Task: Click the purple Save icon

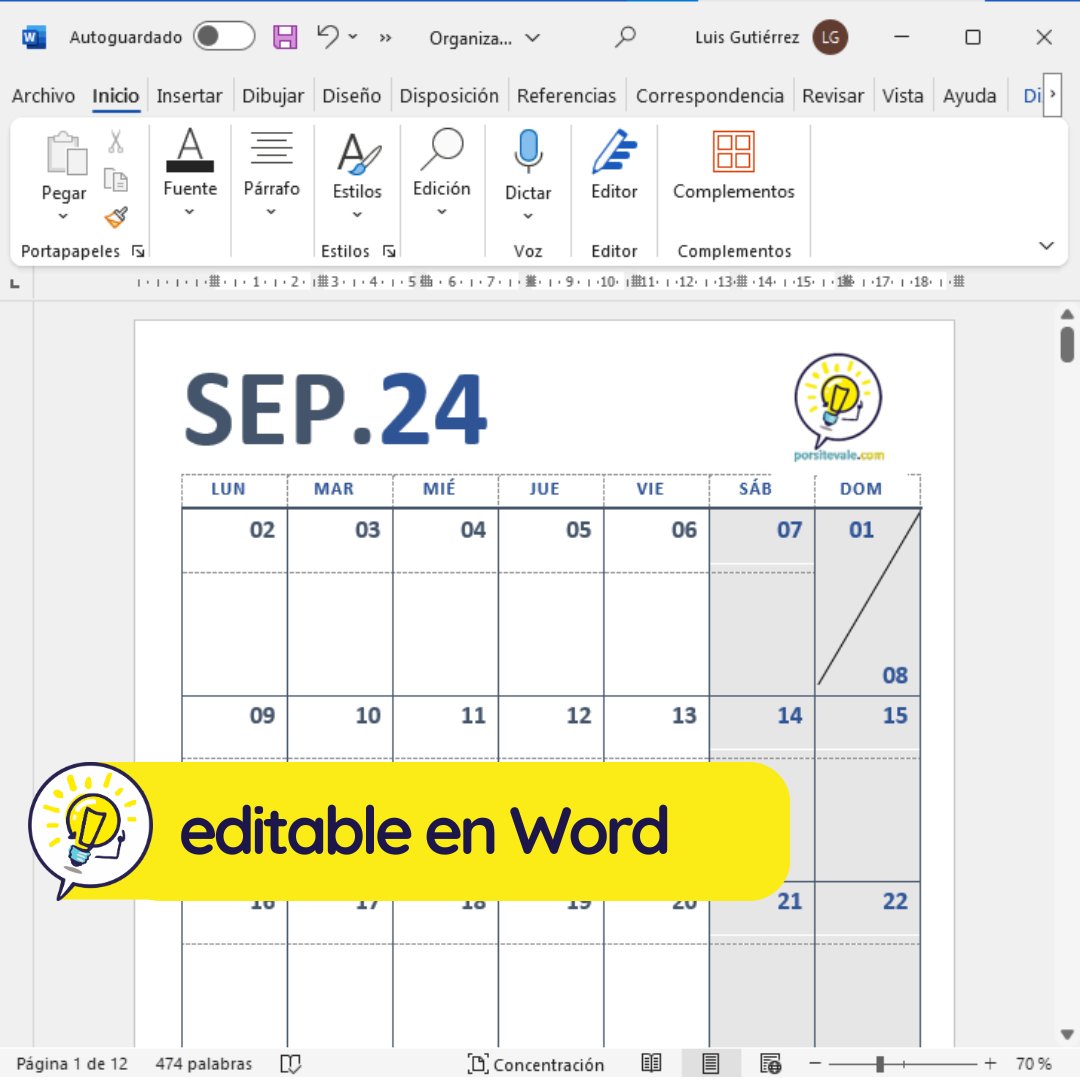Action: pos(285,37)
